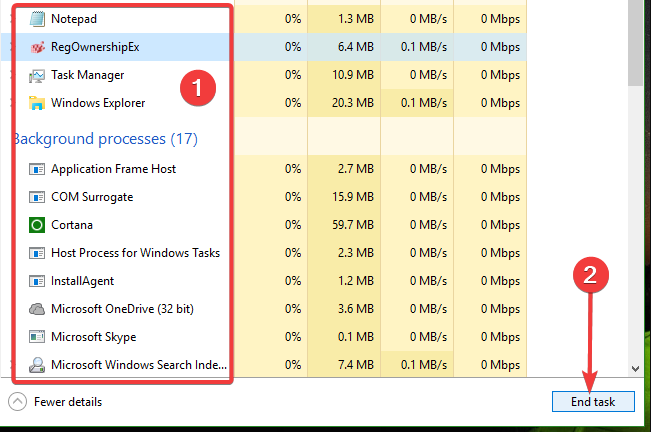Click Cortana's 0% CPU value

(x=293, y=225)
